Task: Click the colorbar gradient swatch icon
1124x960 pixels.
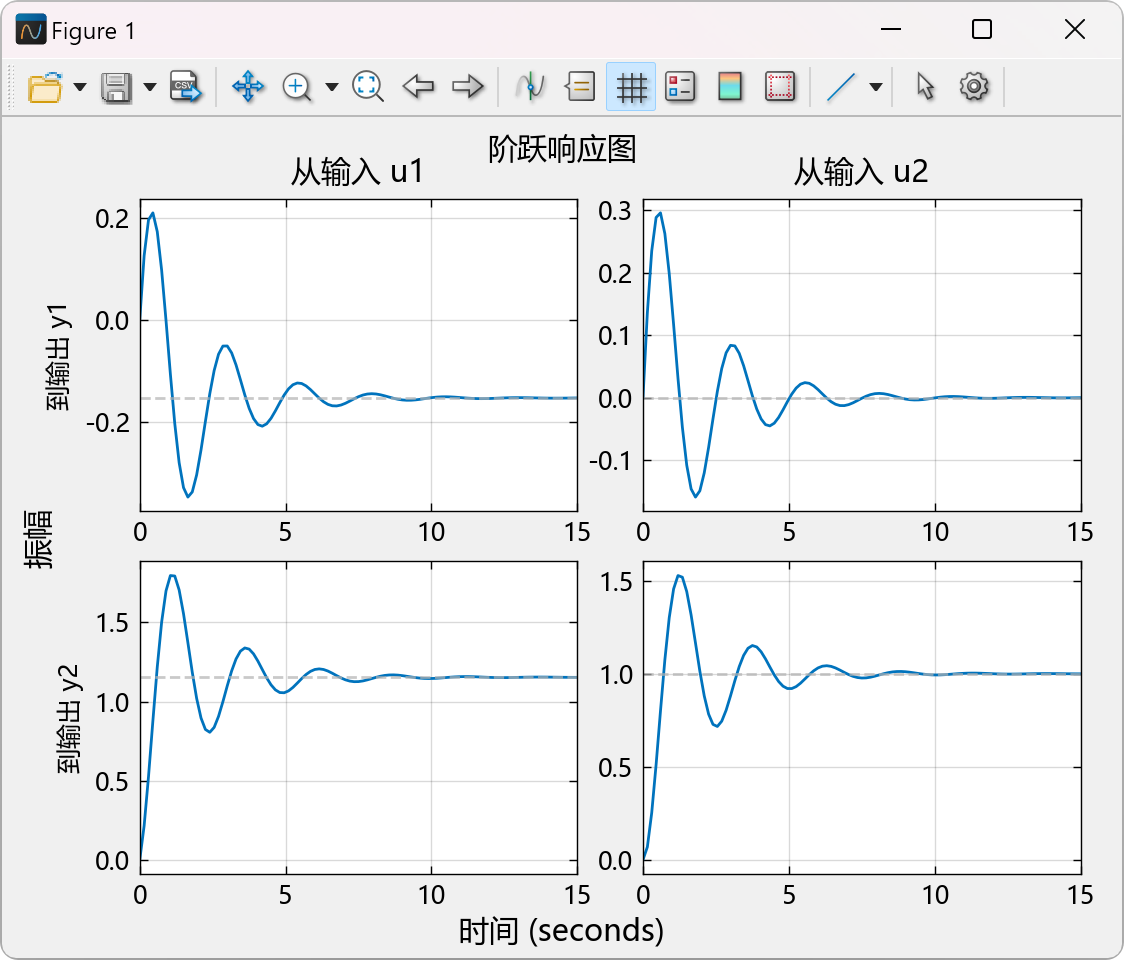Action: tap(730, 87)
